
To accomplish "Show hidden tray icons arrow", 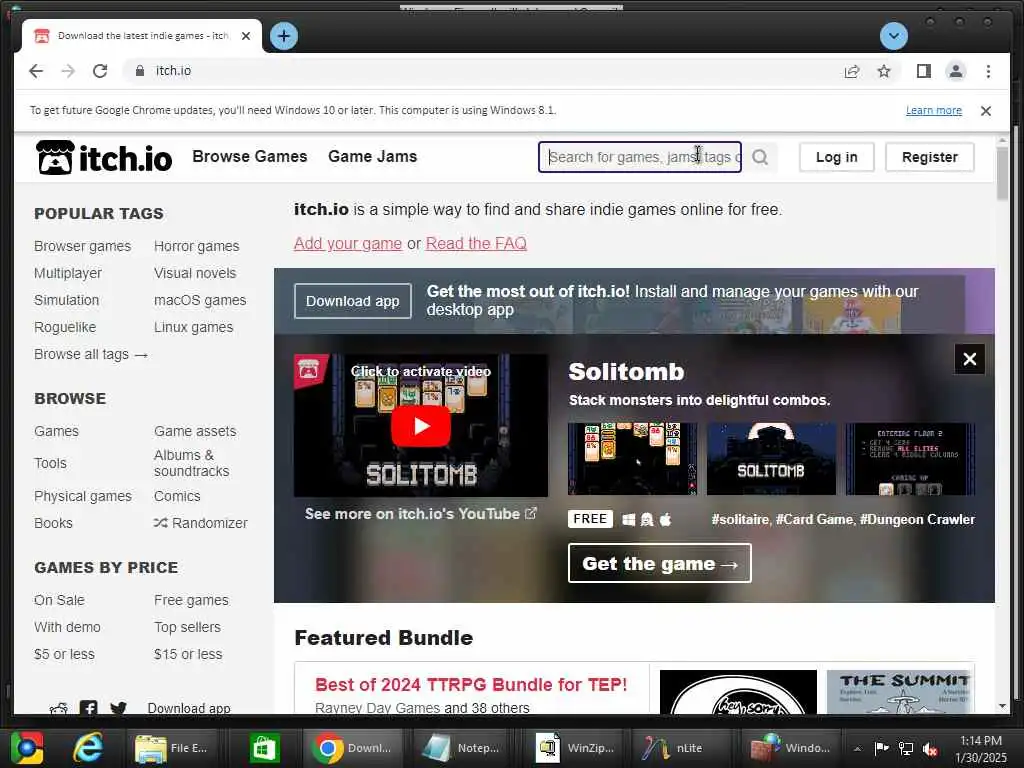I will pyautogui.click(x=857, y=749).
